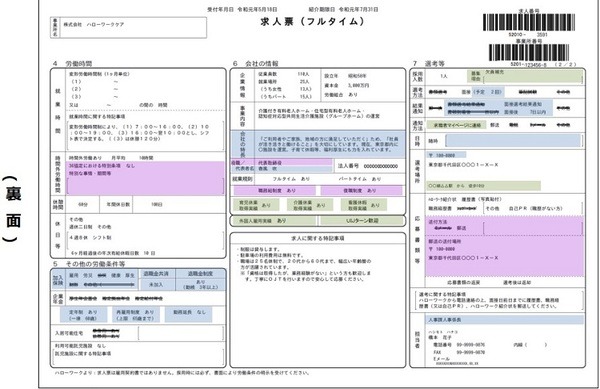Click the 介護休業取得実績 あり box

click(311, 205)
